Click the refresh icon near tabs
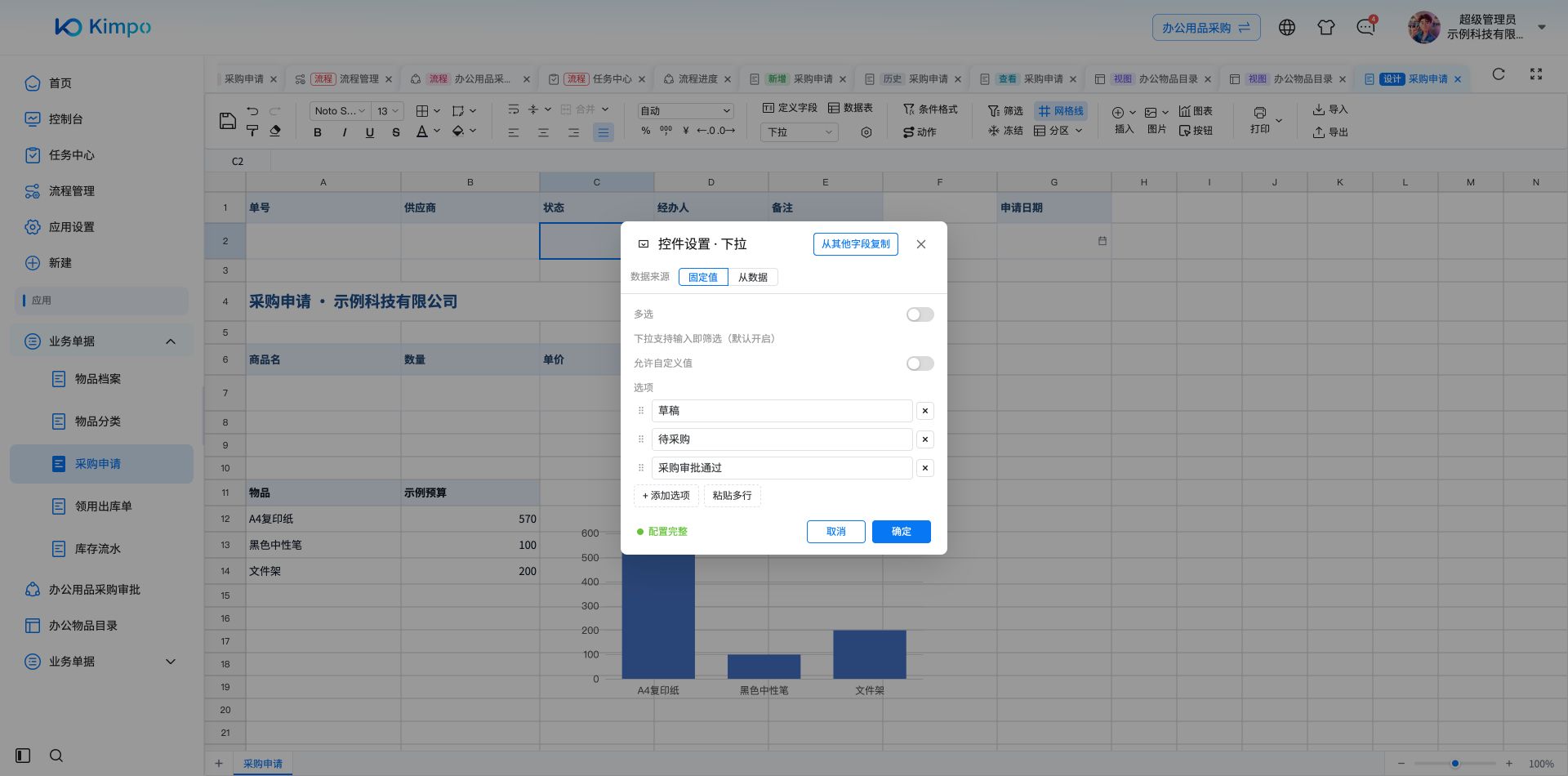Image resolution: width=1568 pixels, height=776 pixels. [1499, 74]
